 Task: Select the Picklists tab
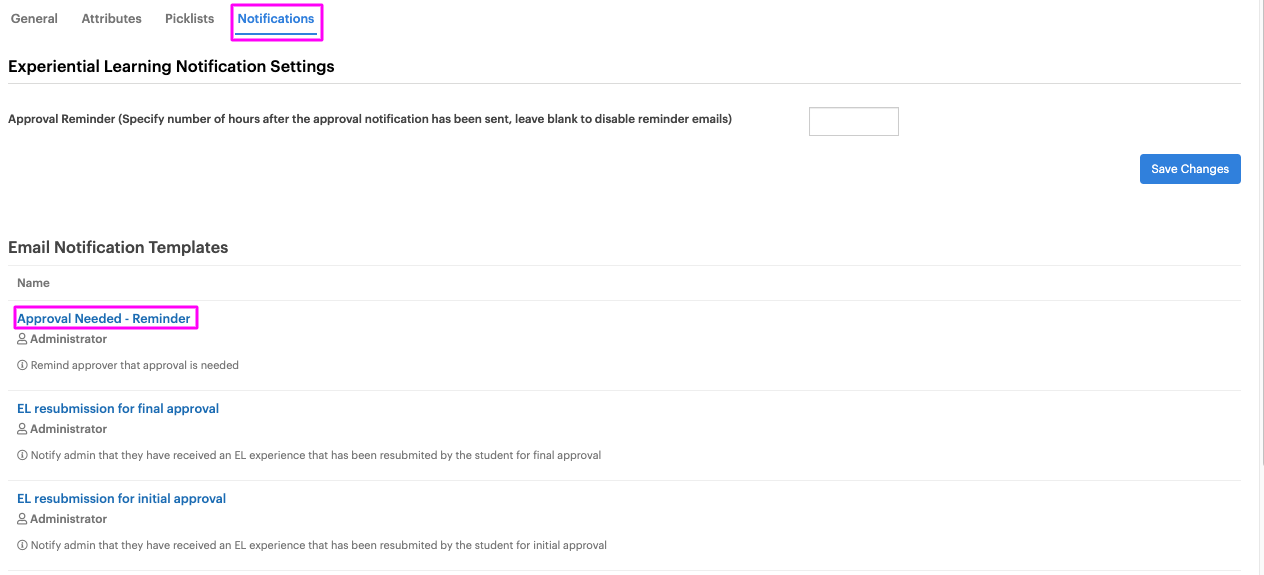click(x=189, y=19)
